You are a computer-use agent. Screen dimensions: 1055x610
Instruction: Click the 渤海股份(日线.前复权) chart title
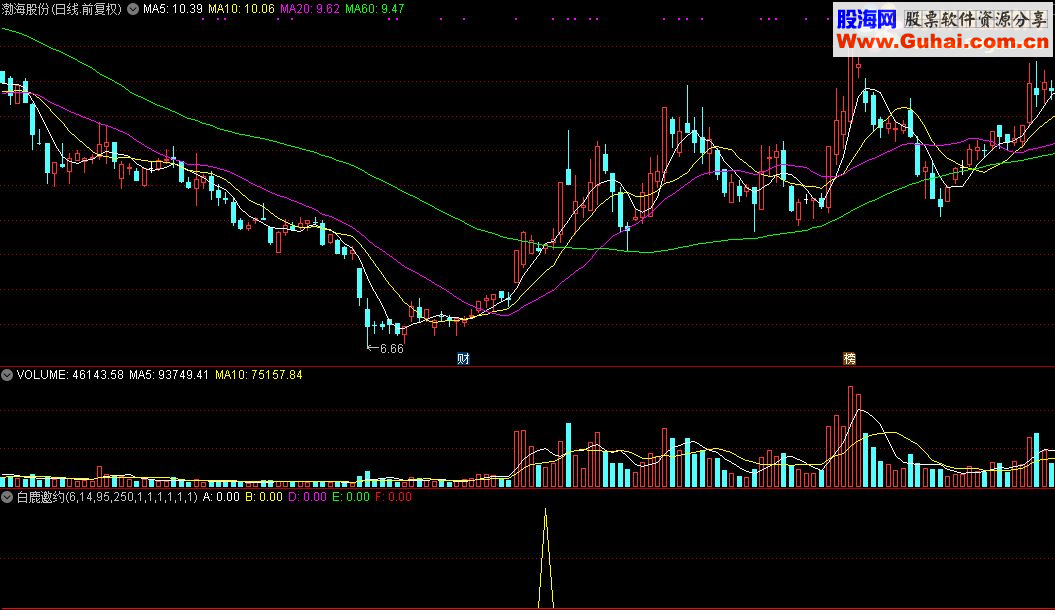coord(62,9)
